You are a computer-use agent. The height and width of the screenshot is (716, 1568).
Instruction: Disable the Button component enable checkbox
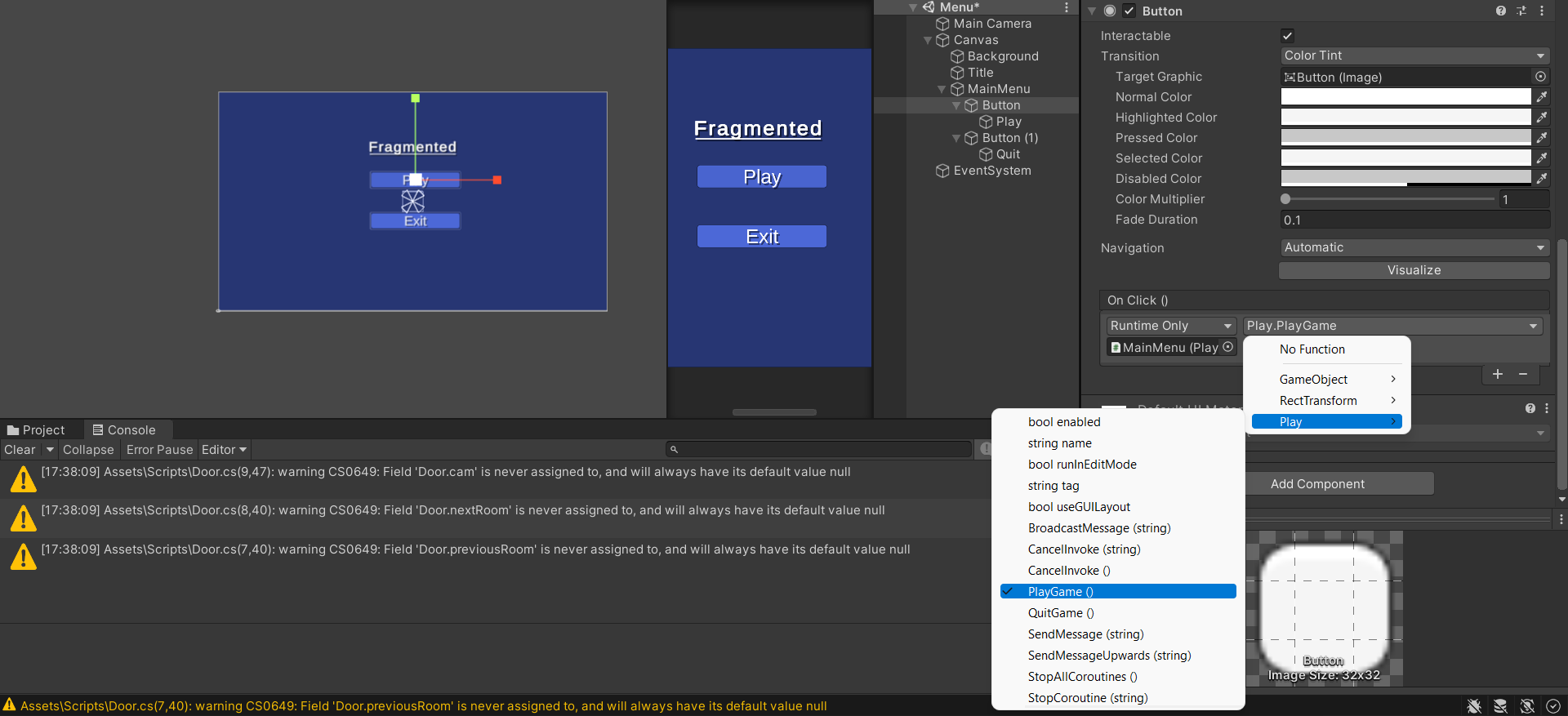point(1129,11)
